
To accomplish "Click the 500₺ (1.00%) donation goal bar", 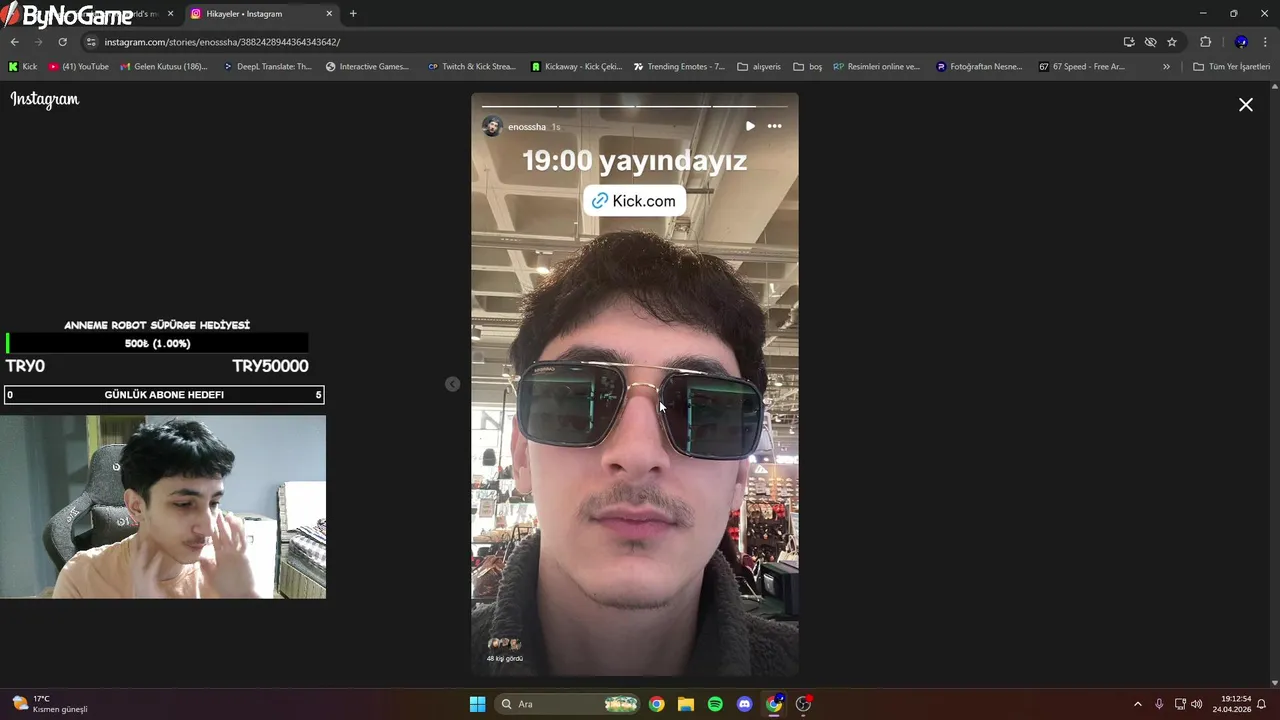I will (x=157, y=343).
